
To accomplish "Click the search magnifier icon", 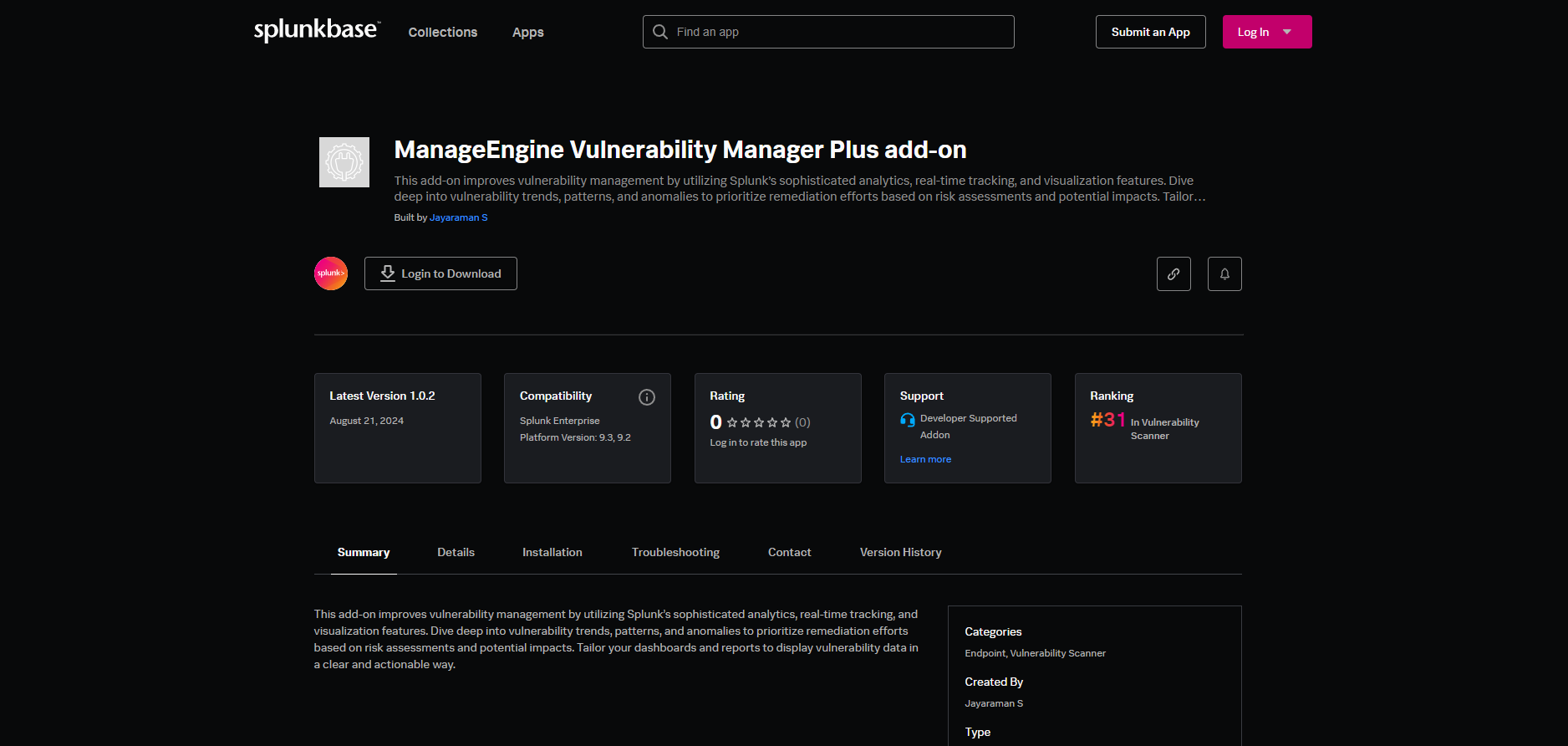I will [660, 32].
